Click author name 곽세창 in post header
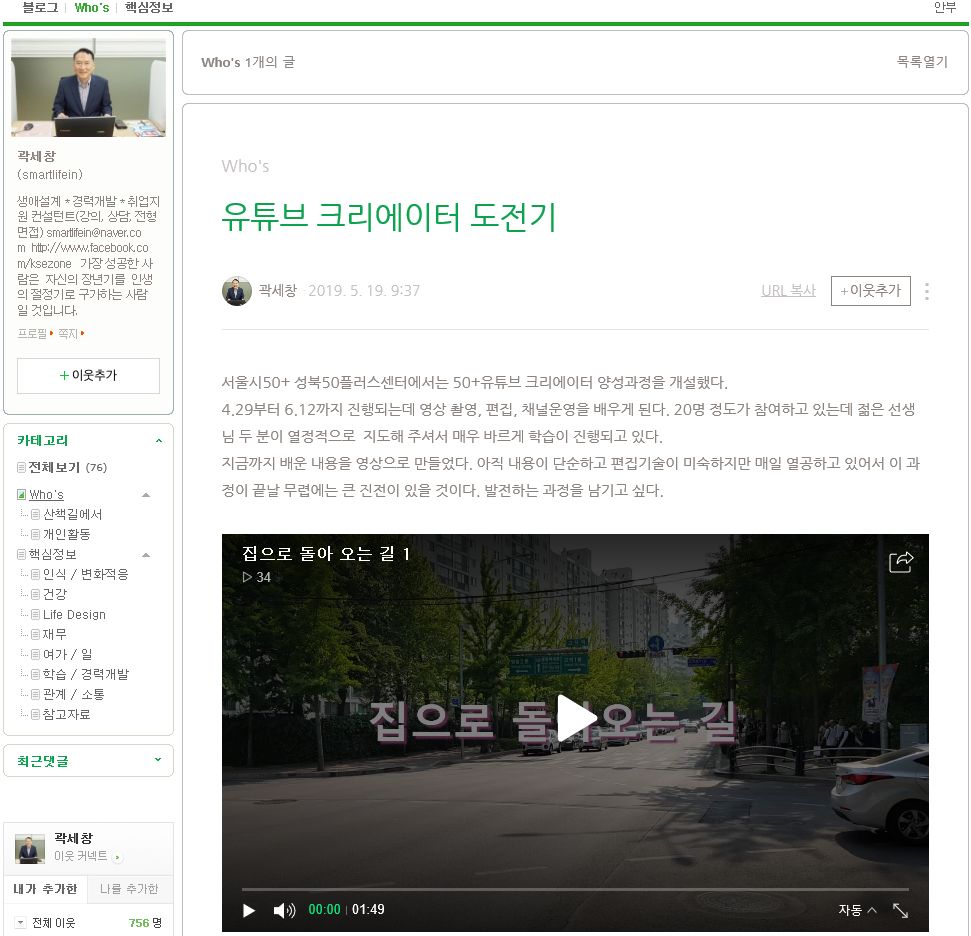Screen dimensions: 971x936 point(278,291)
